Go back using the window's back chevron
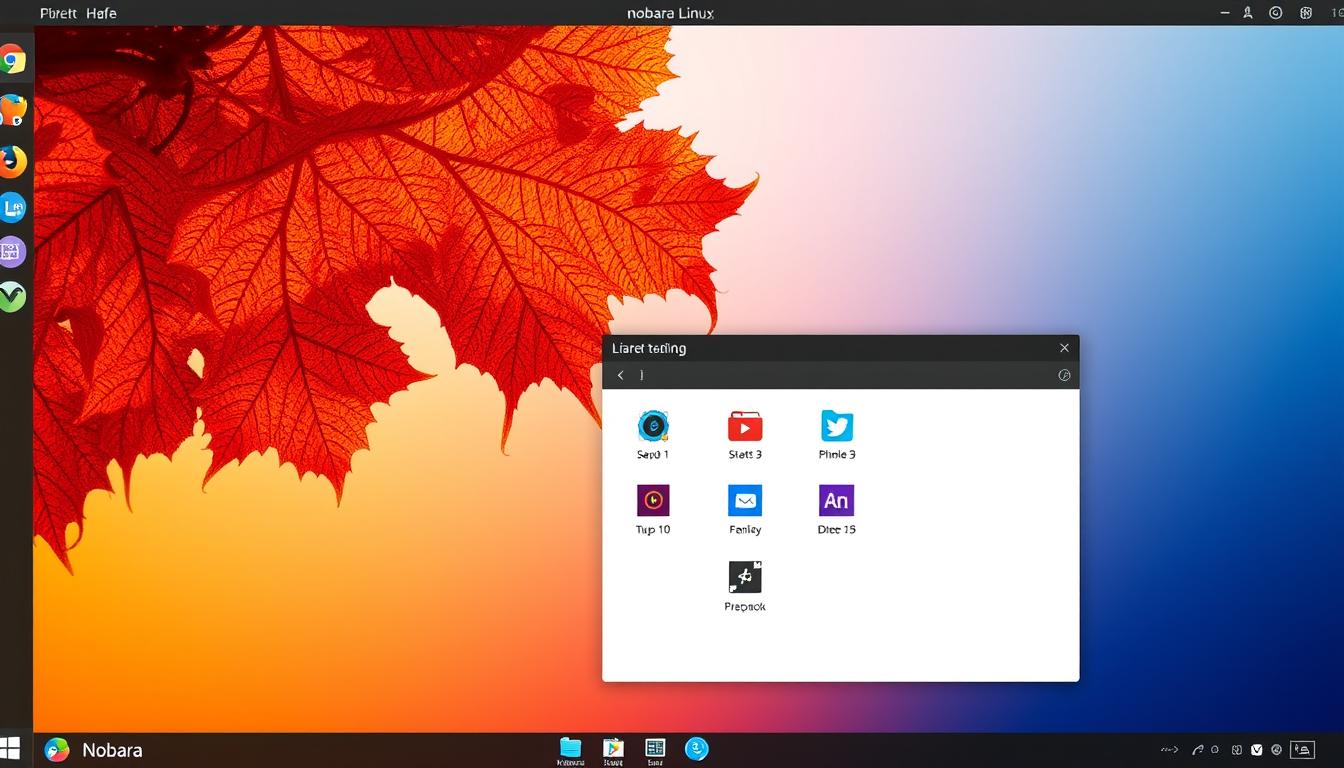 click(620, 375)
